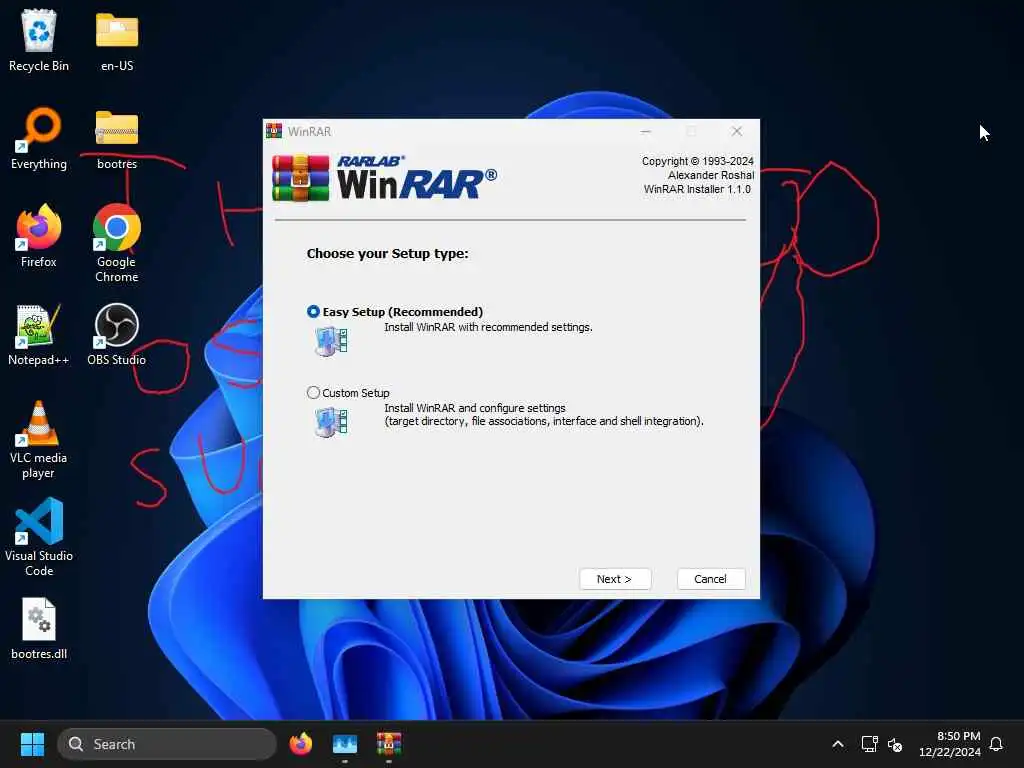Click the 'Choose your Setup type:' heading
Viewport: 1024px width, 768px height.
pyautogui.click(x=387, y=253)
